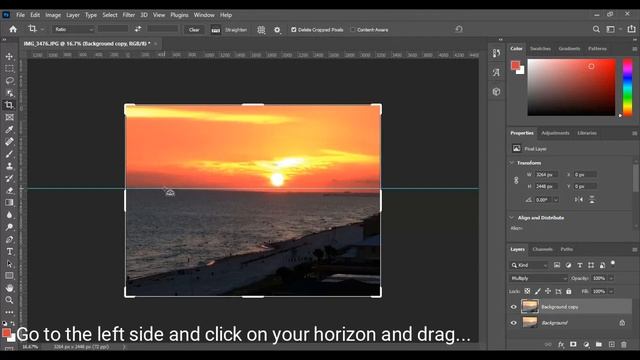The height and width of the screenshot is (360, 640).
Task: Click in the color picker field
Action: click(x=571, y=87)
